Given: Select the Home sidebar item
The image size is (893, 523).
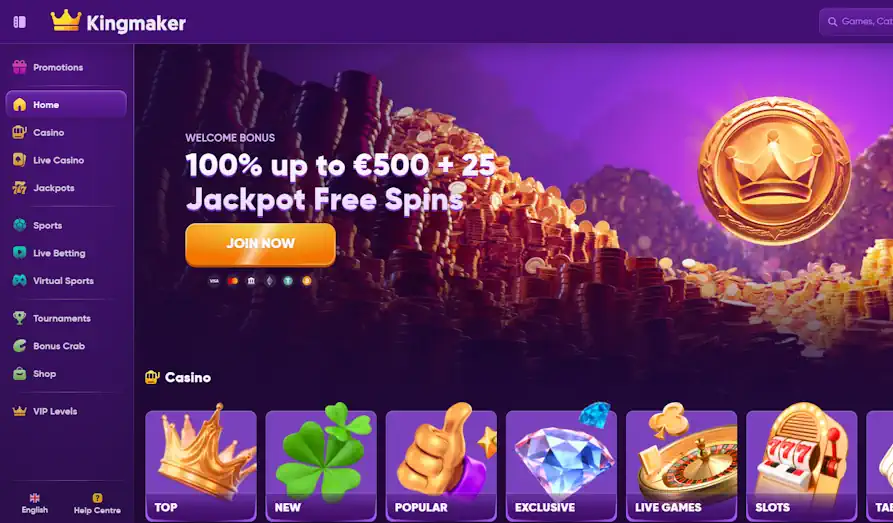Looking at the screenshot, I should (66, 104).
